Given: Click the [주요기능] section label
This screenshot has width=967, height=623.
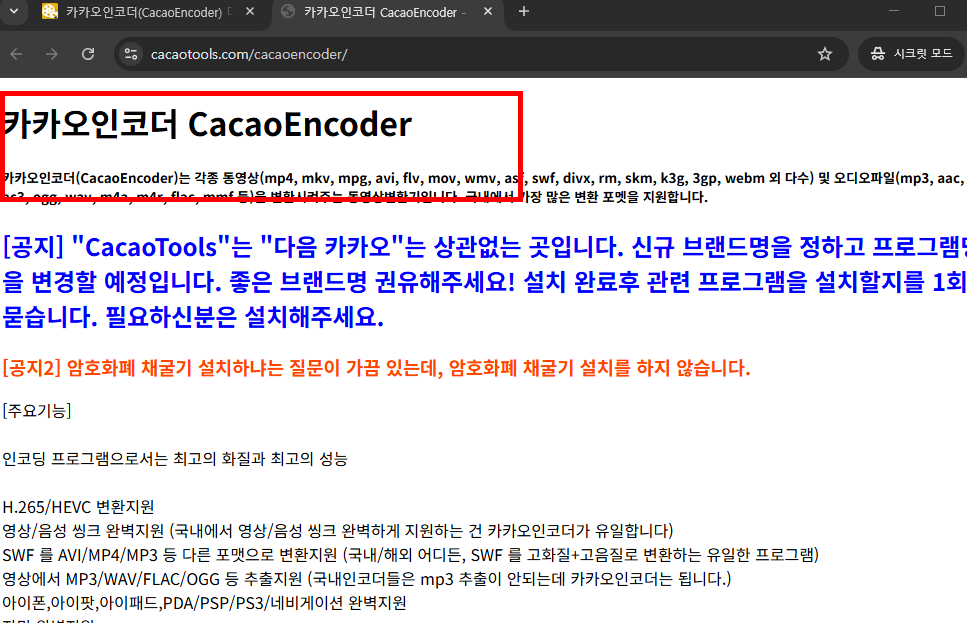Looking at the screenshot, I should [38, 410].
